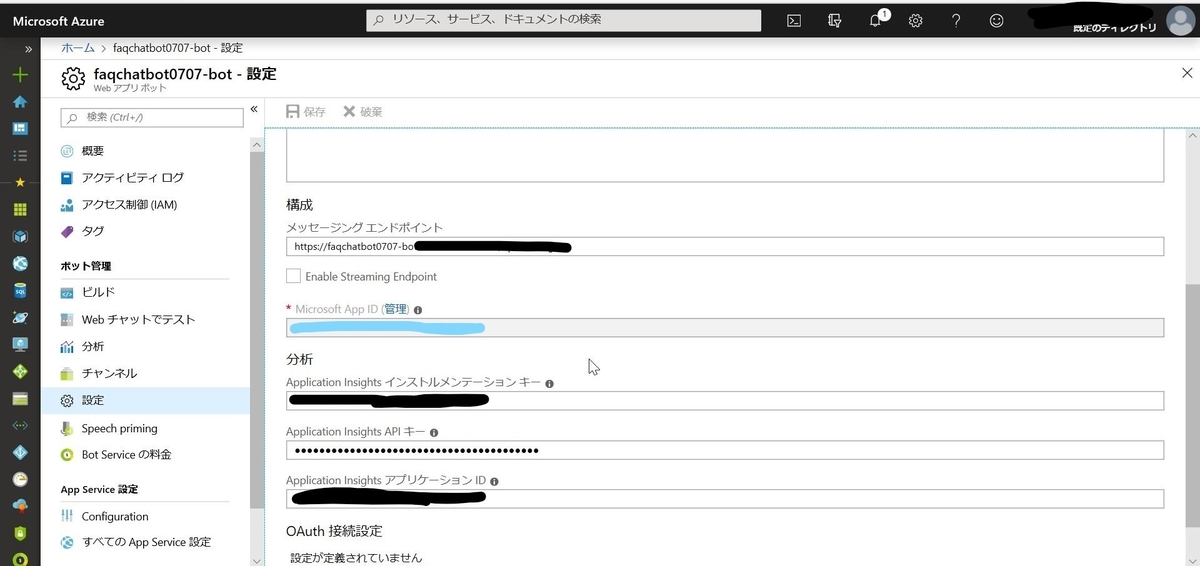The height and width of the screenshot is (566, 1200).
Task: Open Resource groups cube icon
Action: click(x=20, y=236)
